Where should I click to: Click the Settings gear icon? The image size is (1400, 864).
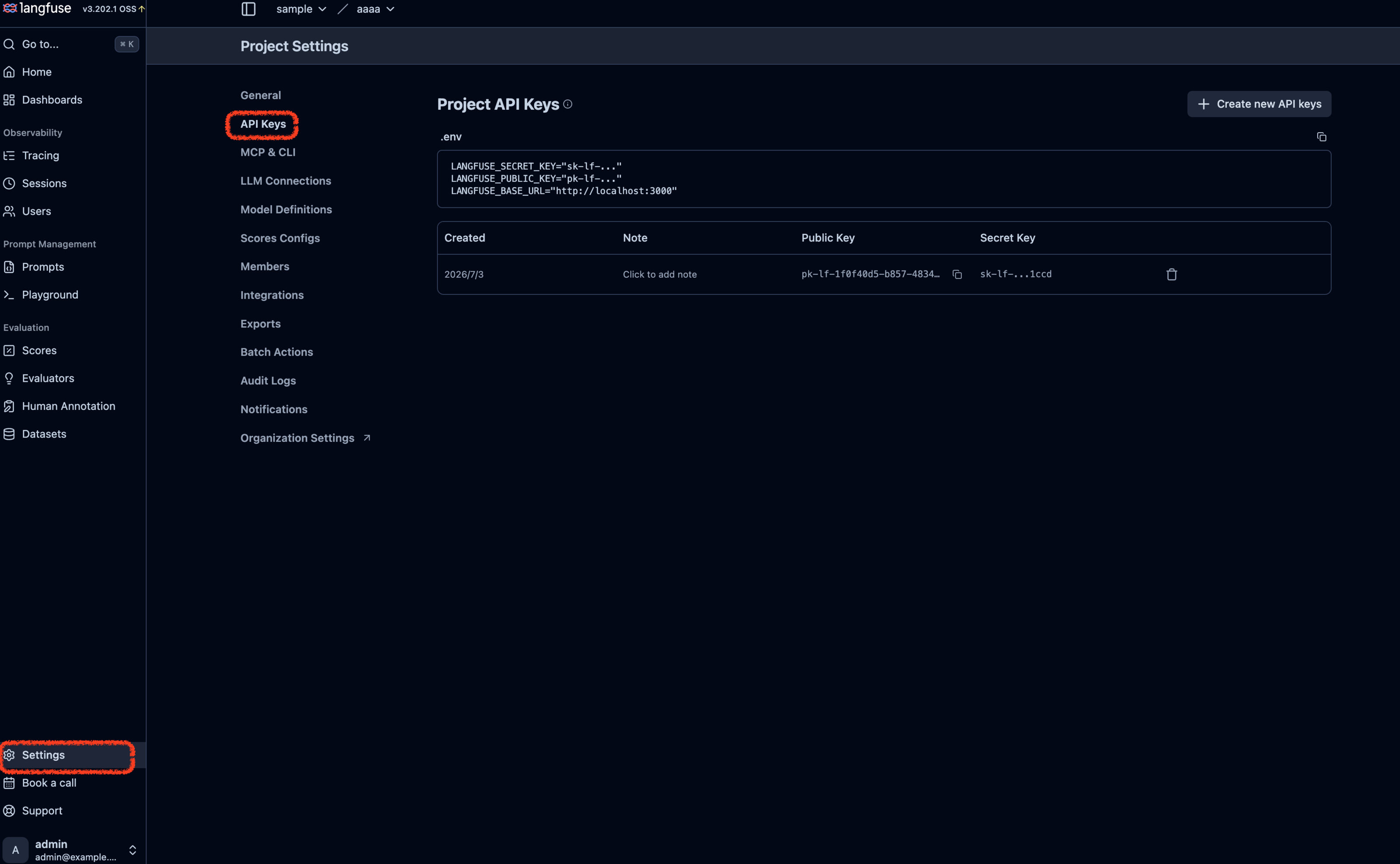9,756
